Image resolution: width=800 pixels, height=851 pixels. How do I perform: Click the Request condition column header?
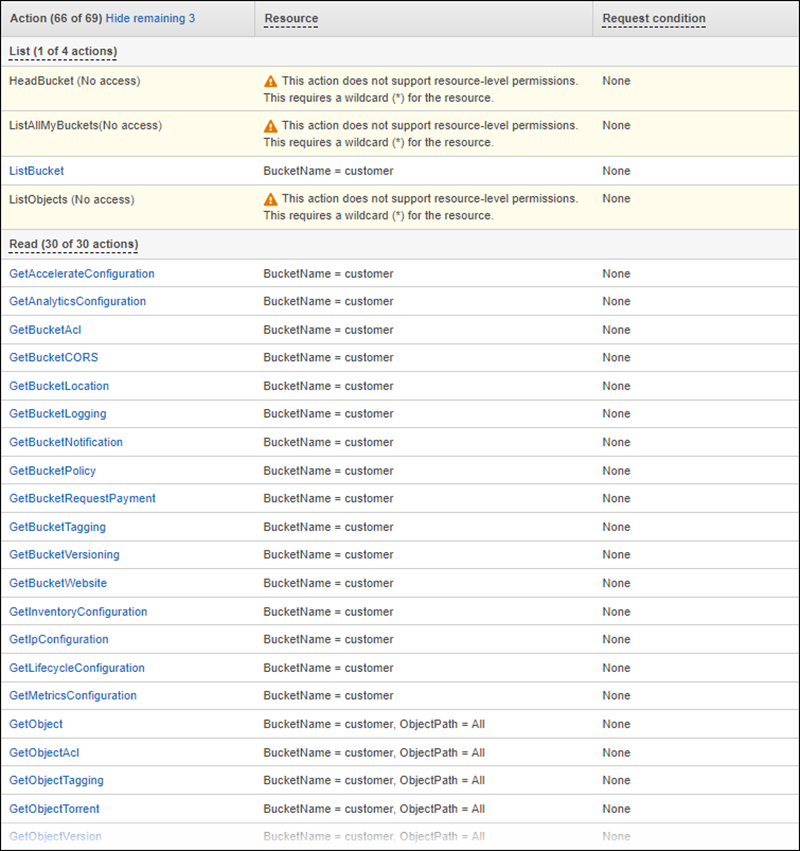[653, 18]
